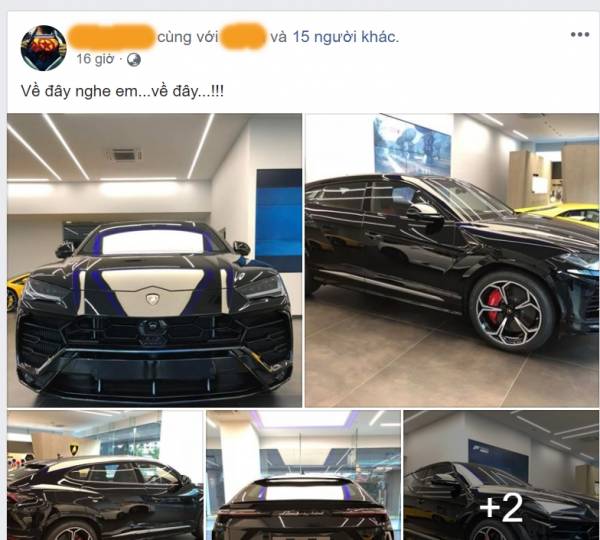This screenshot has height=540, width=600.
Task: Open the front-view Lamborghini photo
Action: coord(155,260)
